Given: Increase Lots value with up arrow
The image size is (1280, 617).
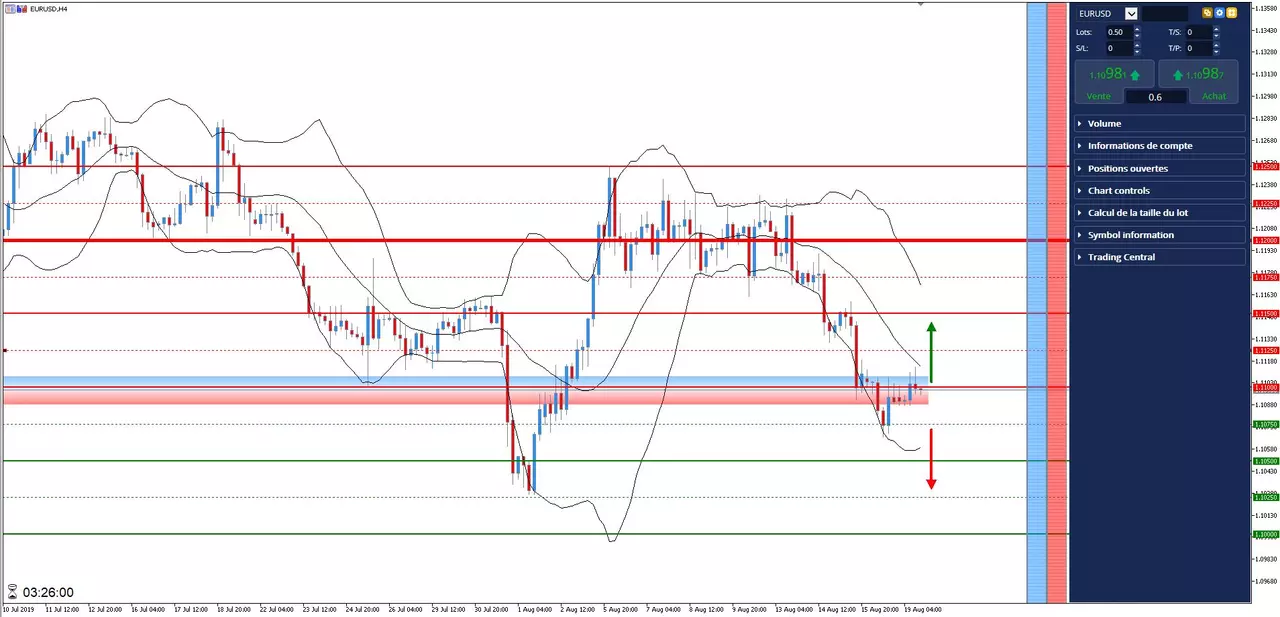Looking at the screenshot, I should pos(1137,29).
